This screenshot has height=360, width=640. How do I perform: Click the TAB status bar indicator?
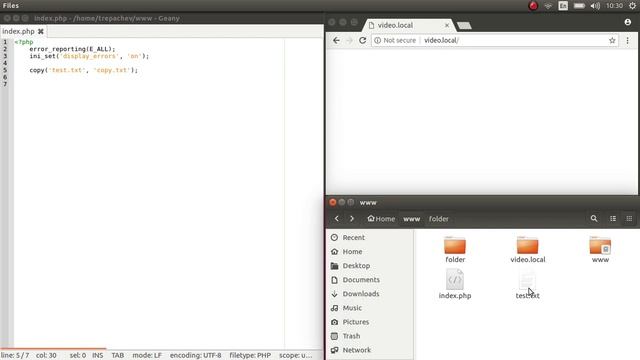click(118, 356)
